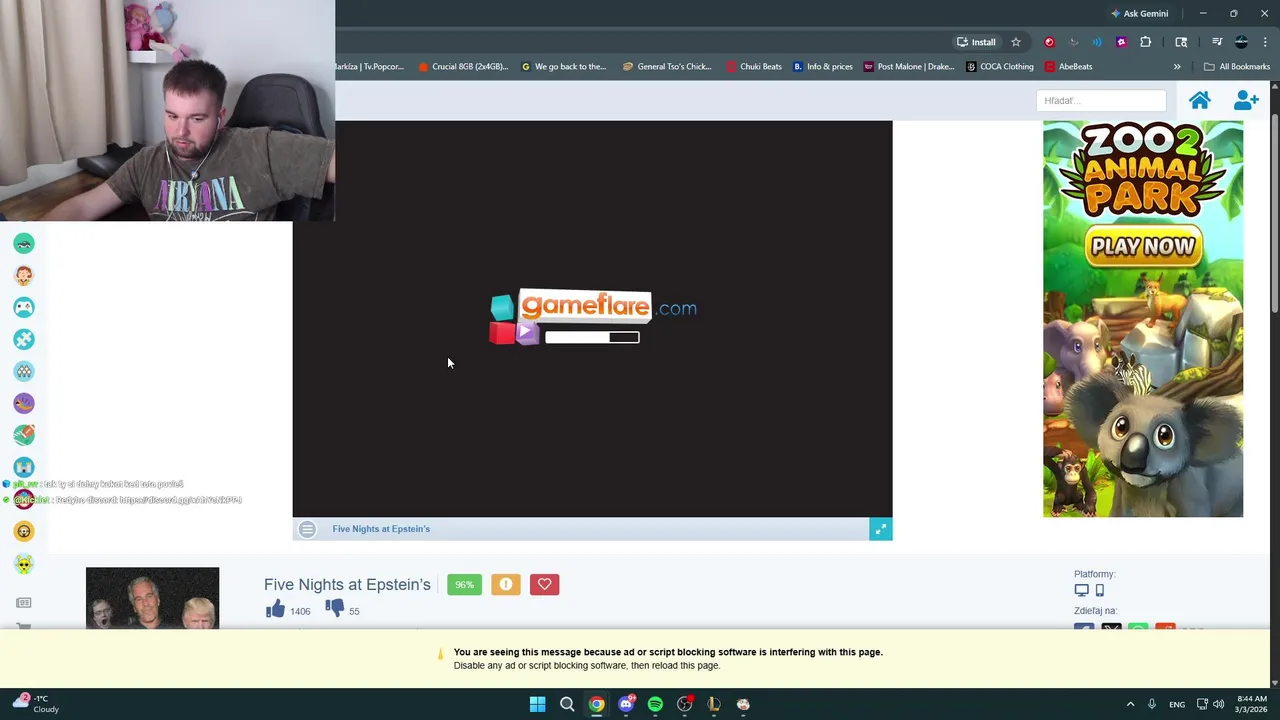Open the puzzle piece category icon
1280x720 pixels.
(x=24, y=340)
